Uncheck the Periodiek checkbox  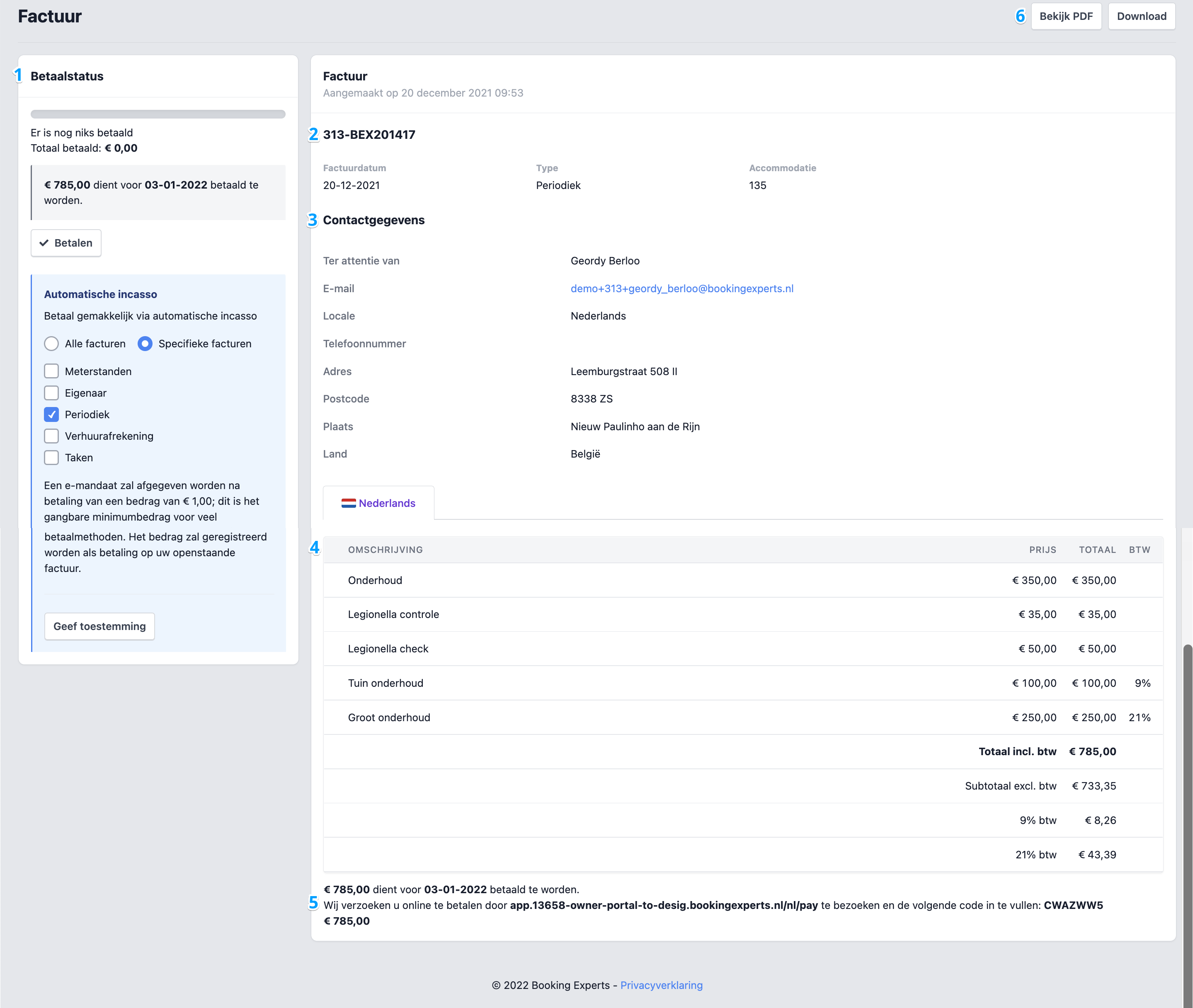(51, 414)
